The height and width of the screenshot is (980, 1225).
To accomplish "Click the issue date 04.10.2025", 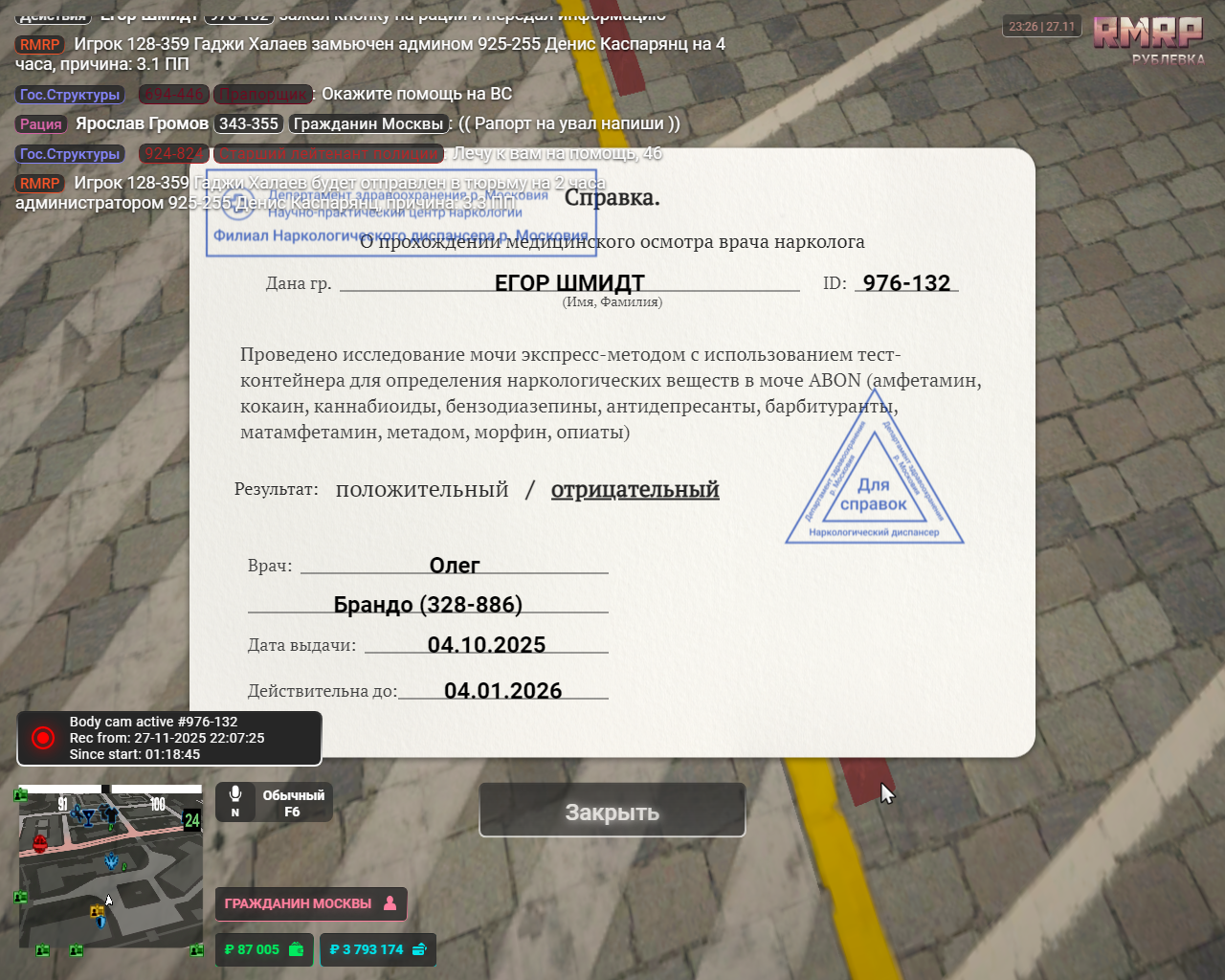I will 486,645.
